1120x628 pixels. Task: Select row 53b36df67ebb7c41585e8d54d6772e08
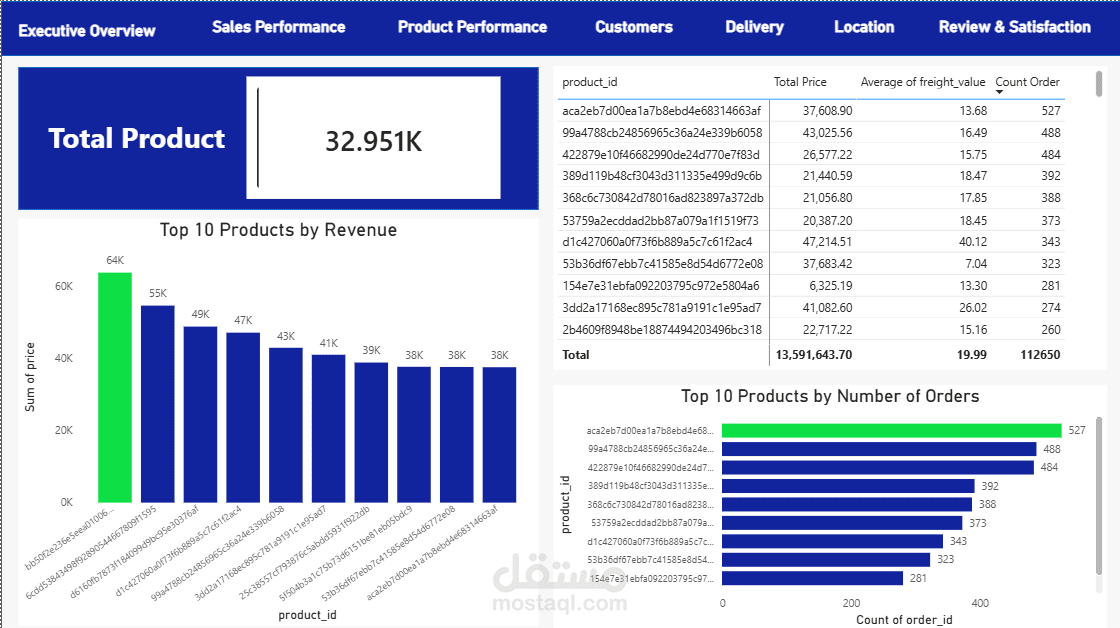click(x=811, y=264)
